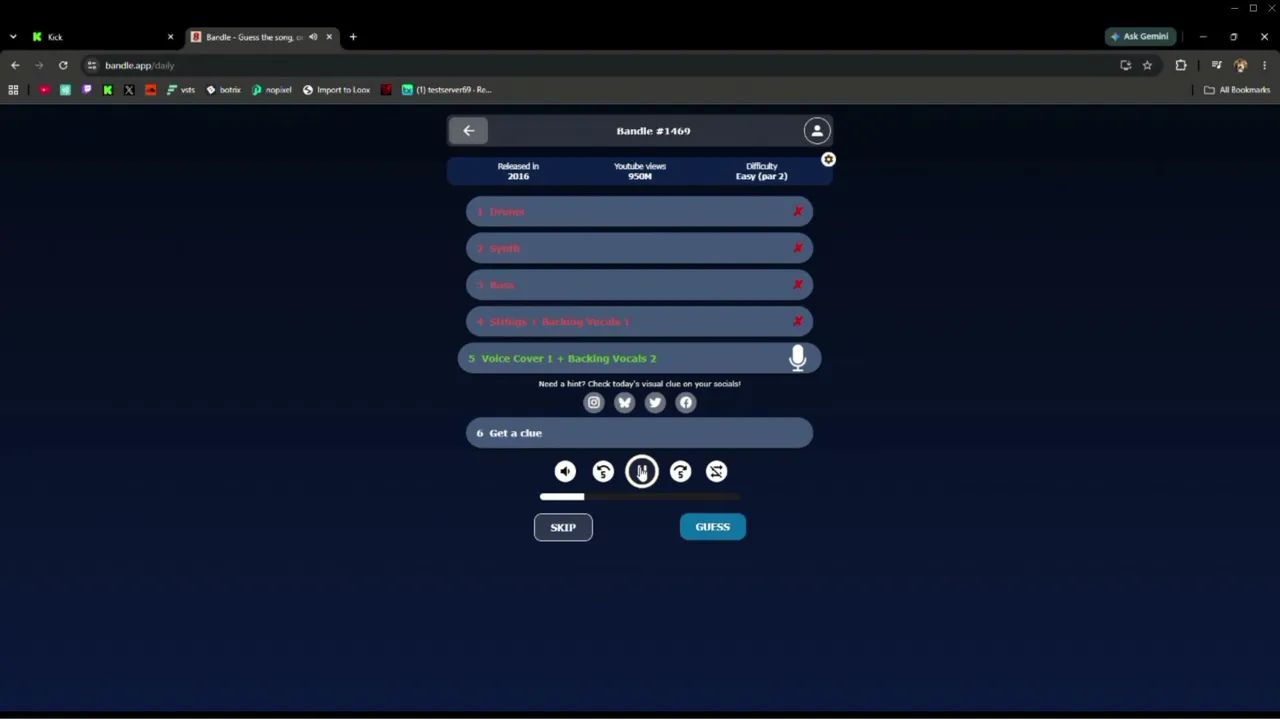Open the tab search dropdown arrow
Viewport: 1280px width, 720px height.
[13, 37]
